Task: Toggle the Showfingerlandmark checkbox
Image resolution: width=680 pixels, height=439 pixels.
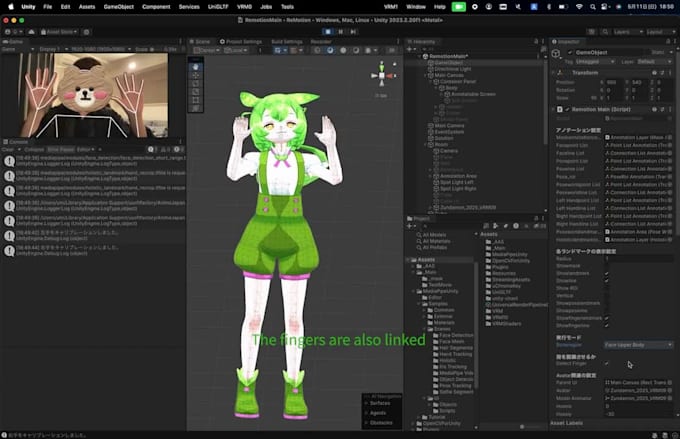Action: [x=607, y=318]
